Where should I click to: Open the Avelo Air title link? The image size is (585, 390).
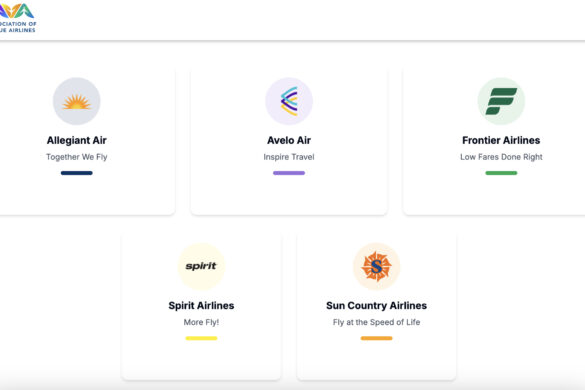coord(289,140)
